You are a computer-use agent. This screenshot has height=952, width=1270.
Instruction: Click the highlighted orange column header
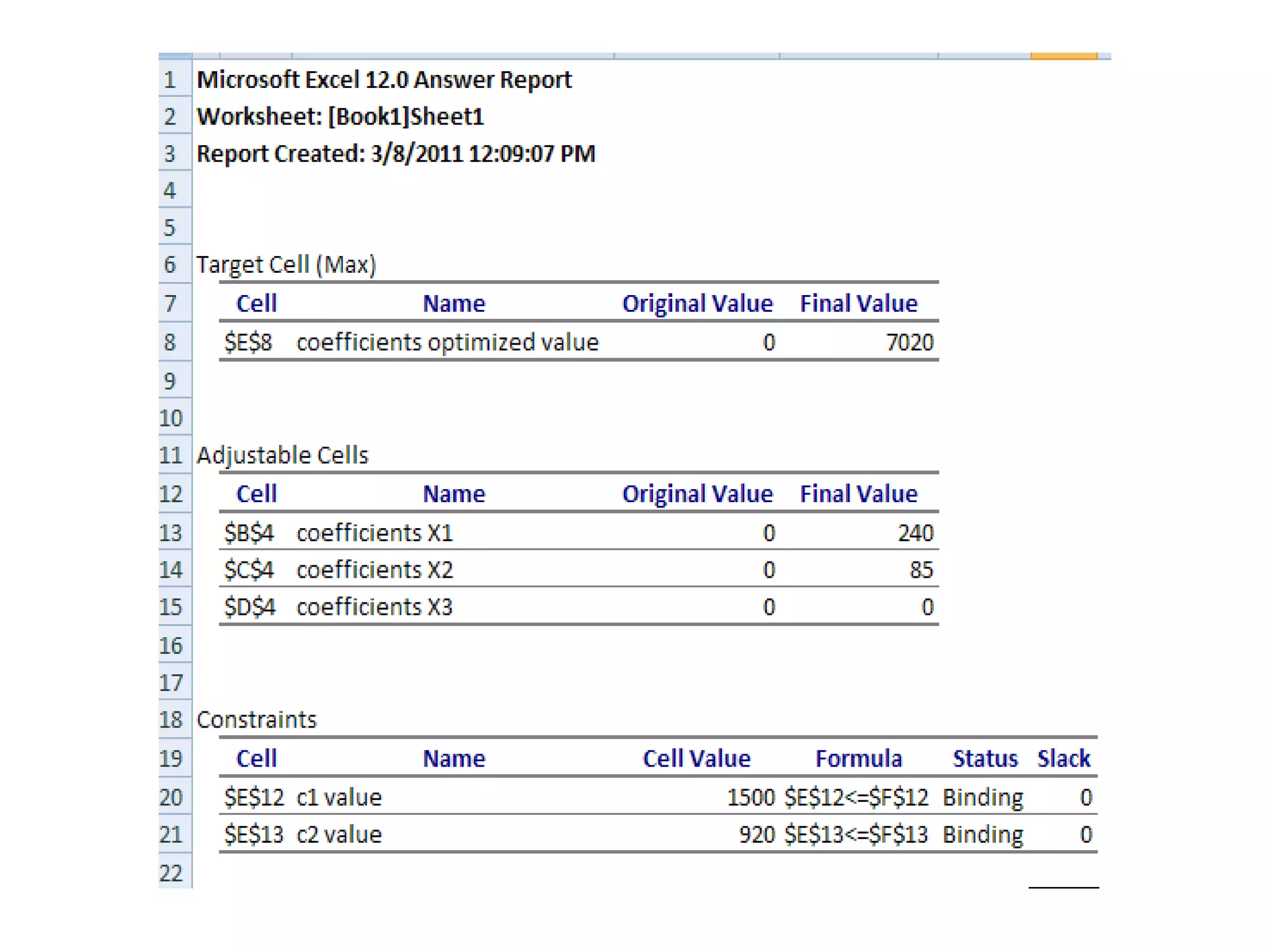point(1064,56)
